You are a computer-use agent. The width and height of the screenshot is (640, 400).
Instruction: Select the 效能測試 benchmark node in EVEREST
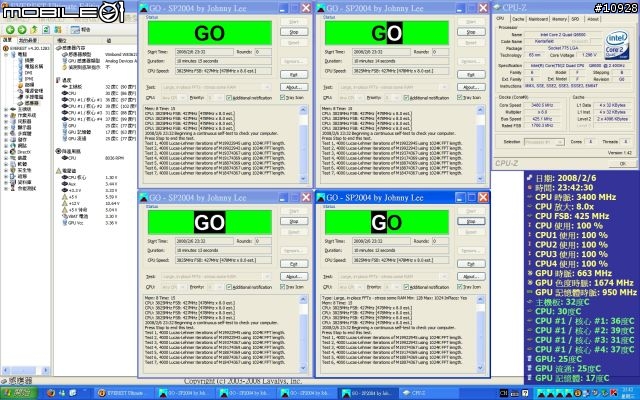(x=23, y=189)
